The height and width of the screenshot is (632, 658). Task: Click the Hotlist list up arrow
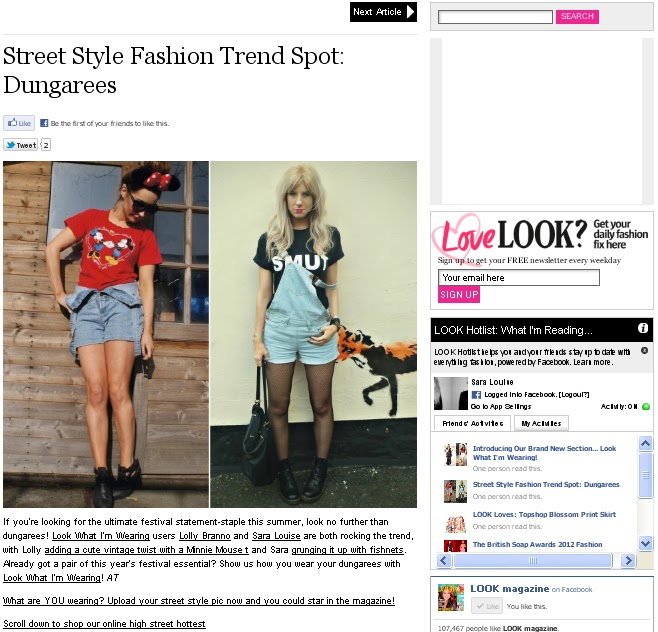pos(645,443)
